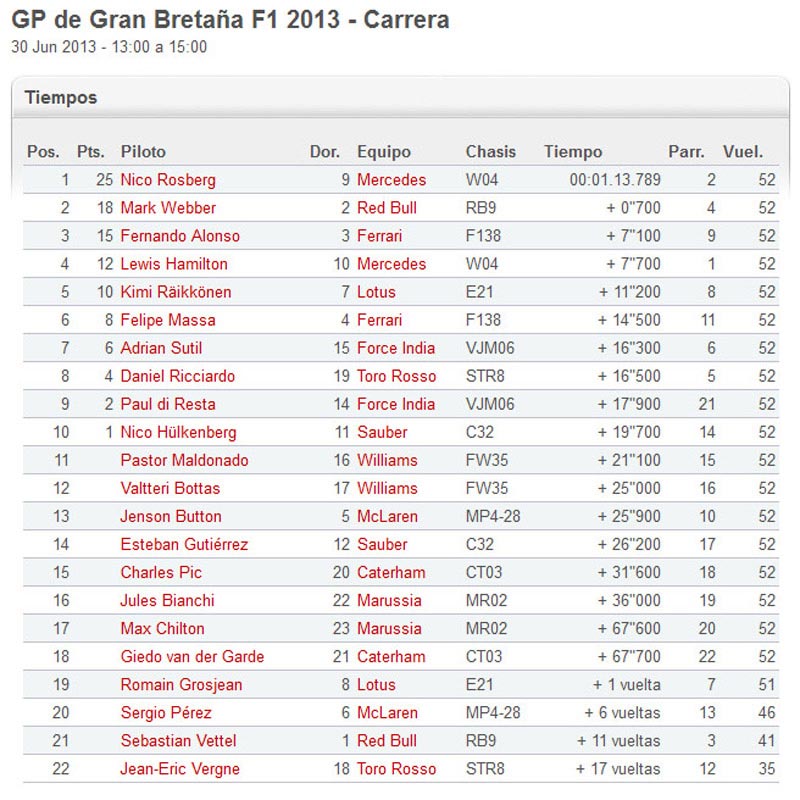This screenshot has height=800, width=800.
Task: Click Fernando Alonso's name
Action: [x=180, y=236]
